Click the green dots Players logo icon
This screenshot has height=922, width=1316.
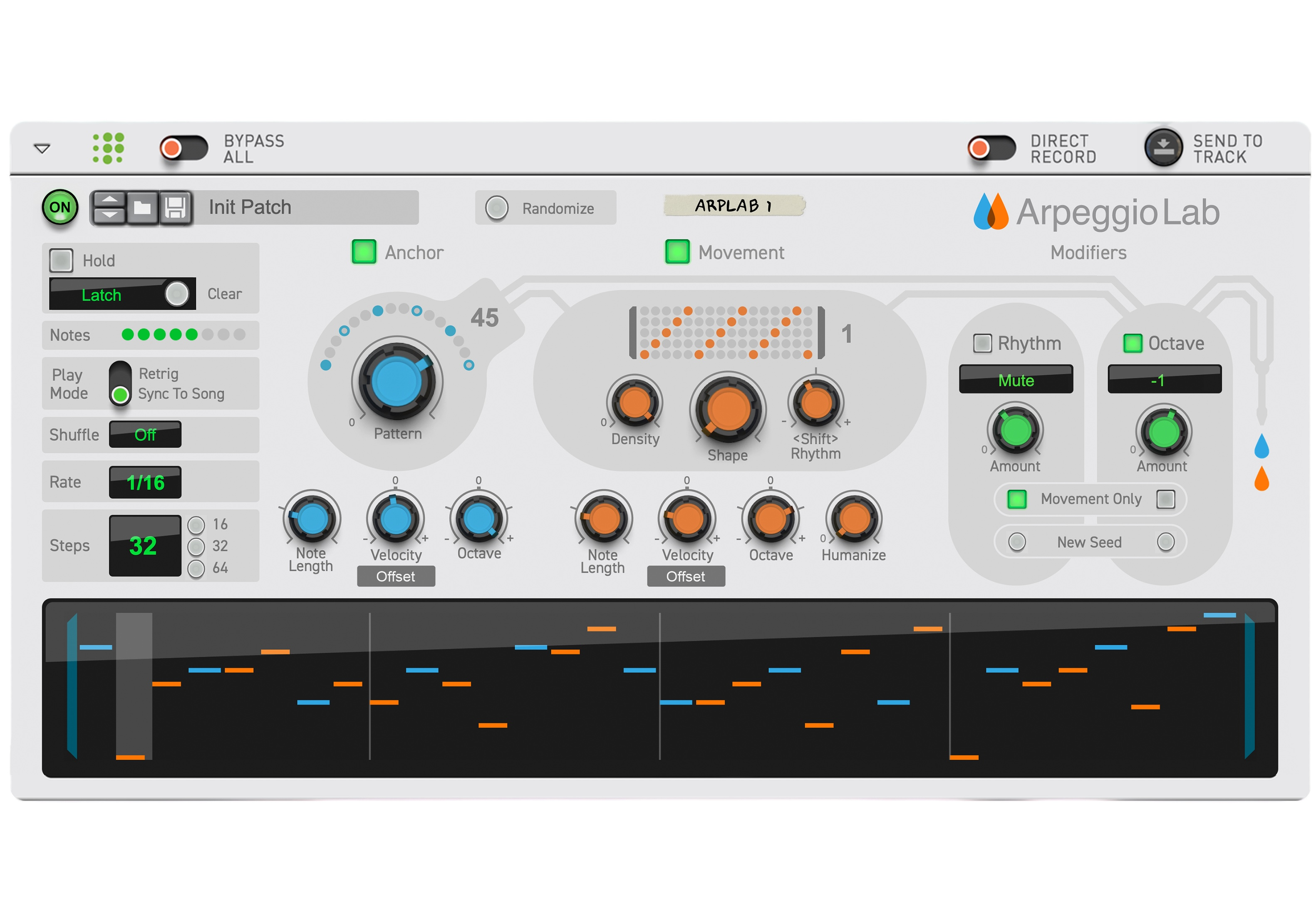pyautogui.click(x=108, y=148)
